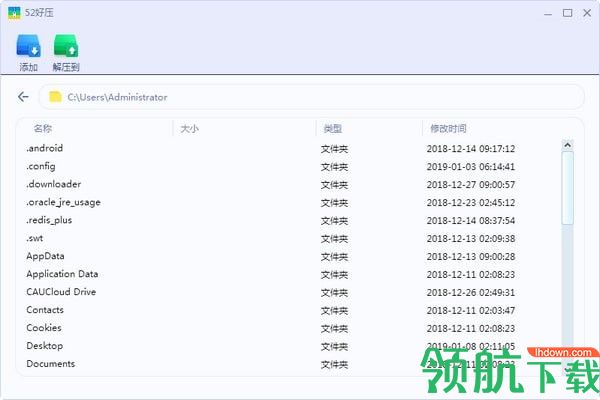Click 文件夹 type in AppData row
This screenshot has height=400, width=600.
click(334, 257)
